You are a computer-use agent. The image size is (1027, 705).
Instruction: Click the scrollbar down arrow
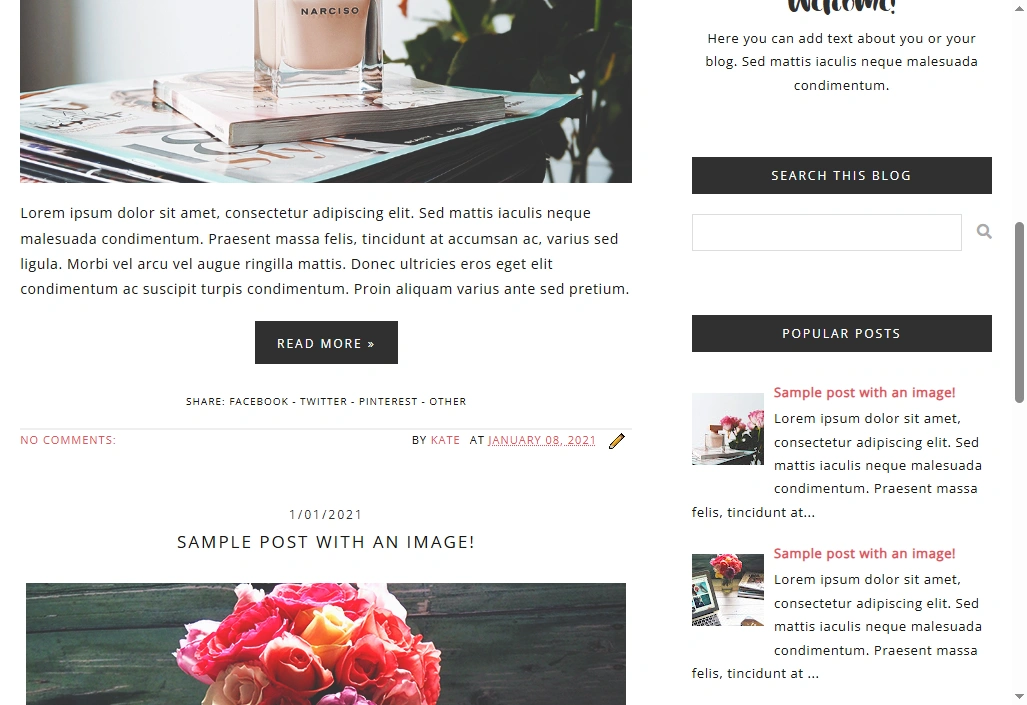(1019, 696)
